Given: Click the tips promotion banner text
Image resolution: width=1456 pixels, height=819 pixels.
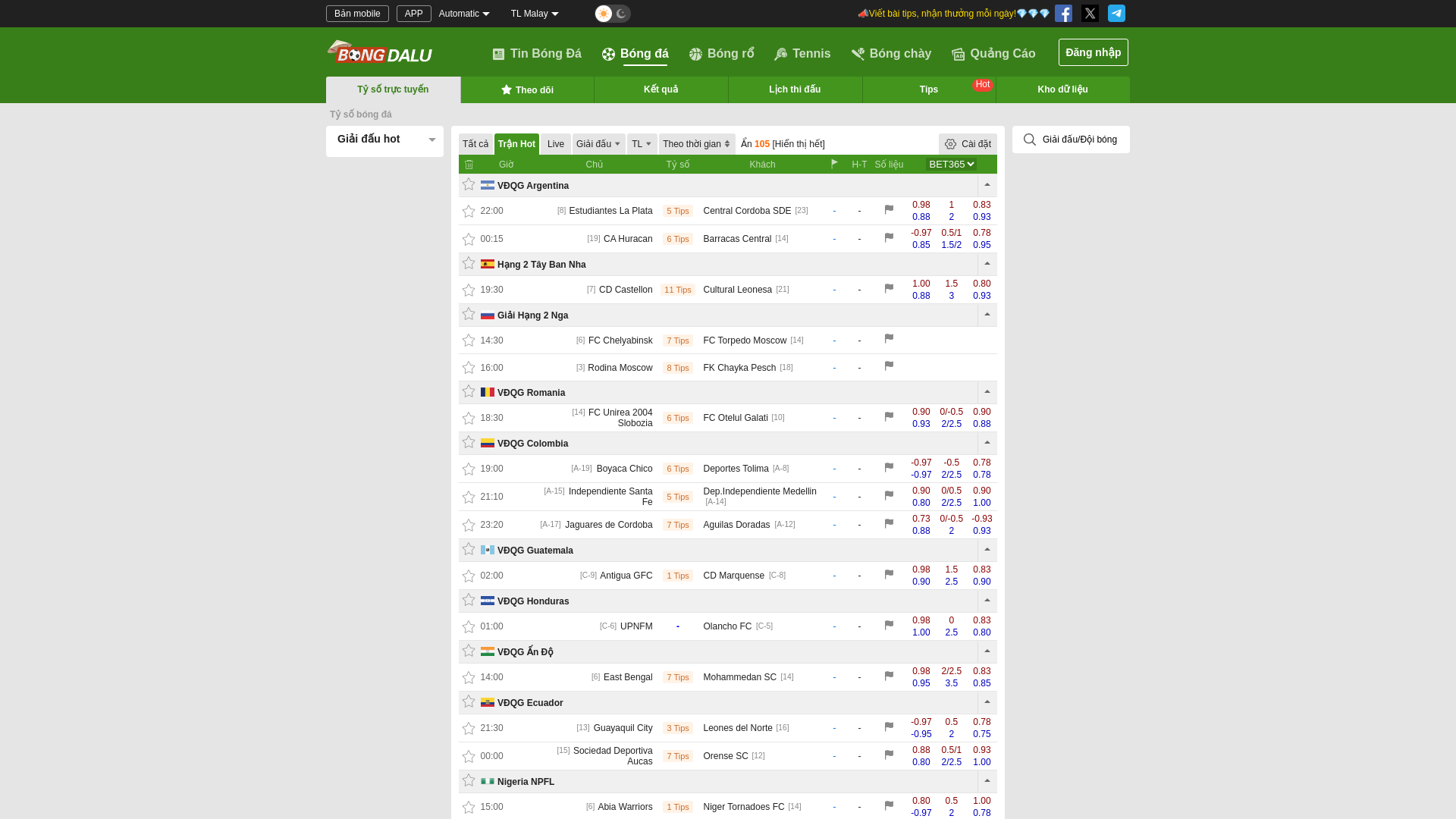Looking at the screenshot, I should 953,14.
